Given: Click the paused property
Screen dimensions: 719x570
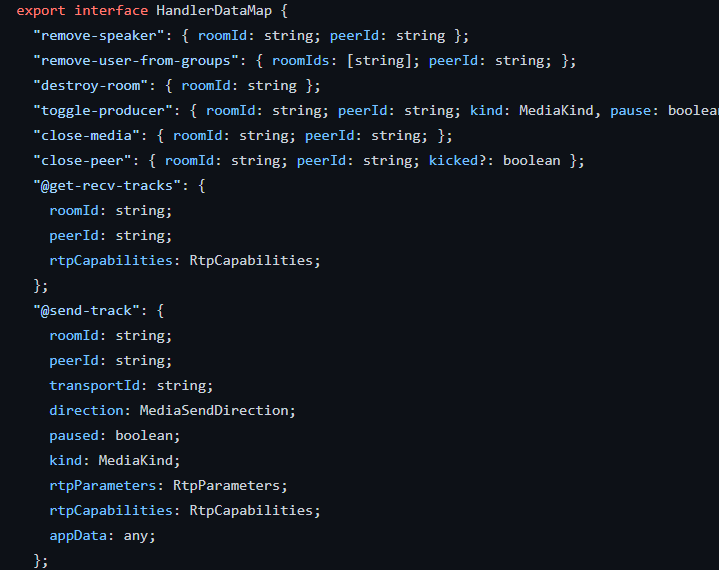Looking at the screenshot, I should [x=74, y=436].
